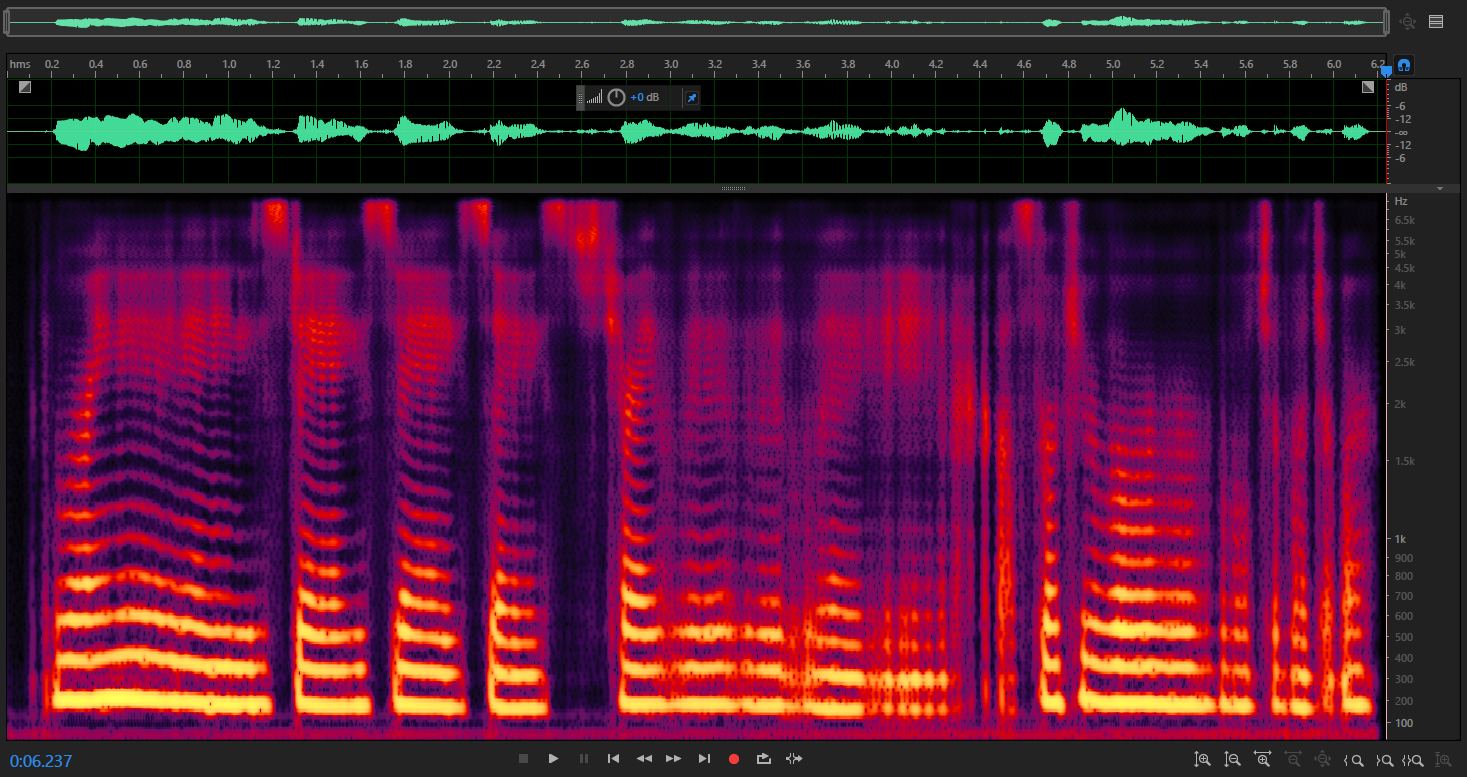Click the HUD volume bars icon
The image size is (1467, 777).
tap(594, 97)
